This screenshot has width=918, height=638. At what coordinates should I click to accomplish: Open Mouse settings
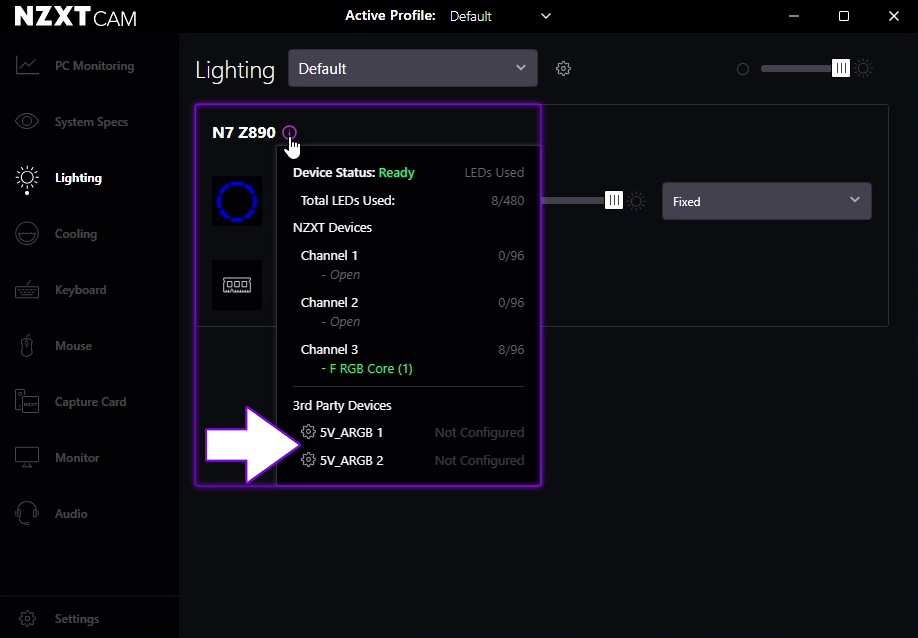(73, 345)
